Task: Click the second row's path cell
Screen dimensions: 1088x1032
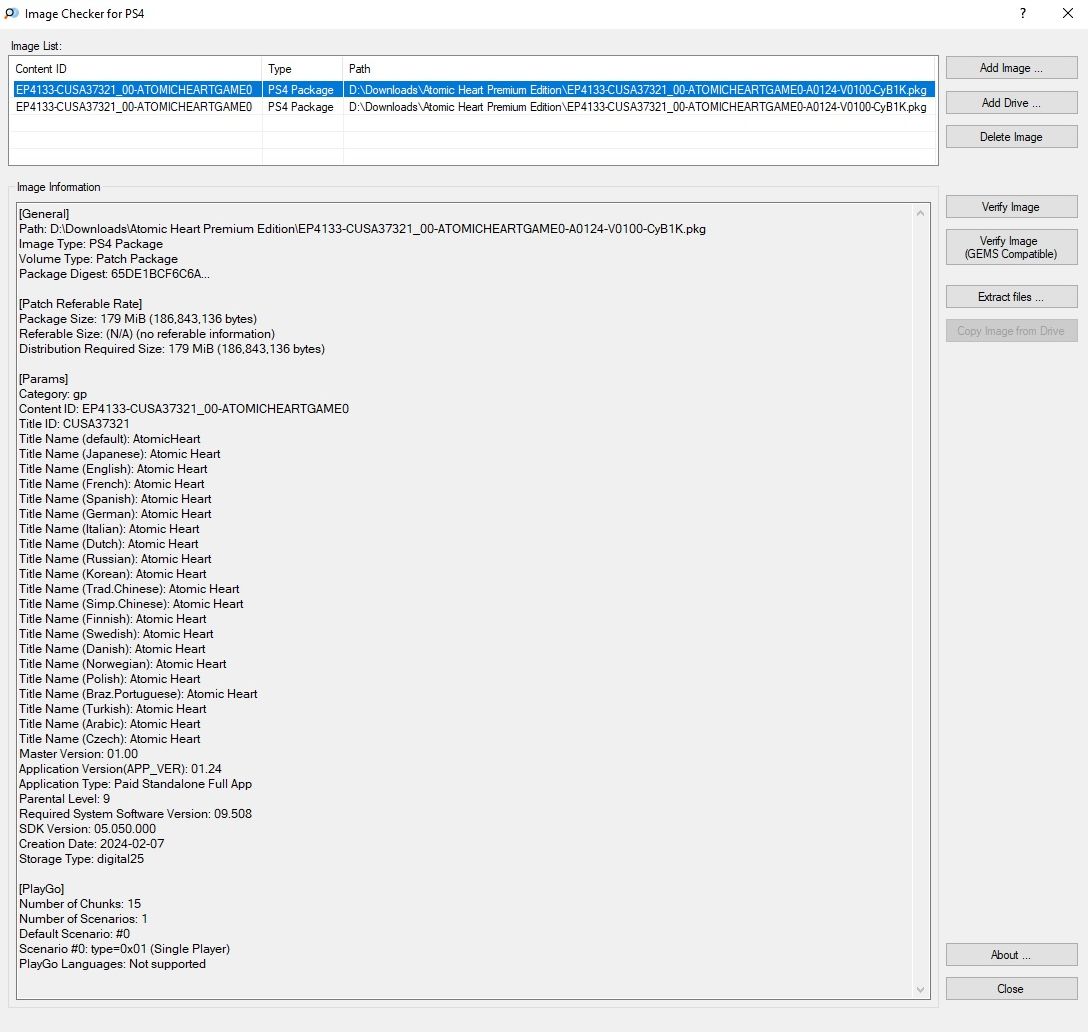Action: pyautogui.click(x=638, y=107)
